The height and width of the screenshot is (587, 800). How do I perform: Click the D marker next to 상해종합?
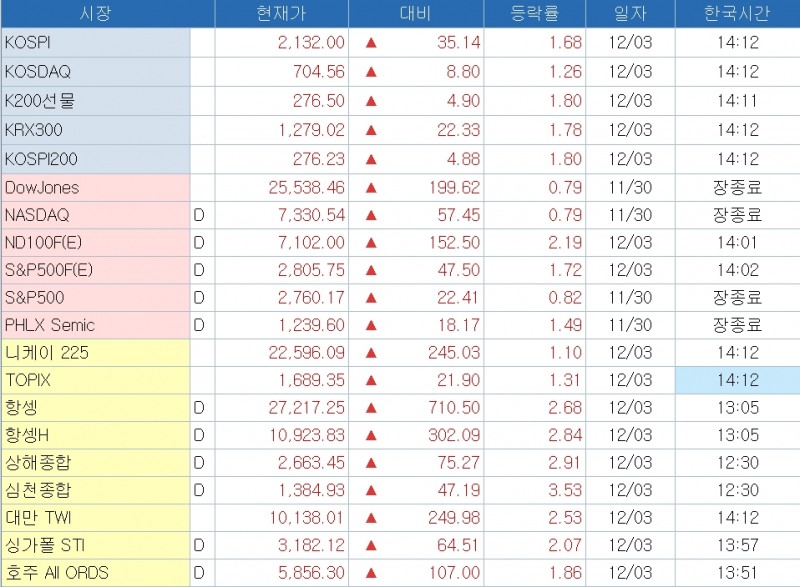coord(198,463)
